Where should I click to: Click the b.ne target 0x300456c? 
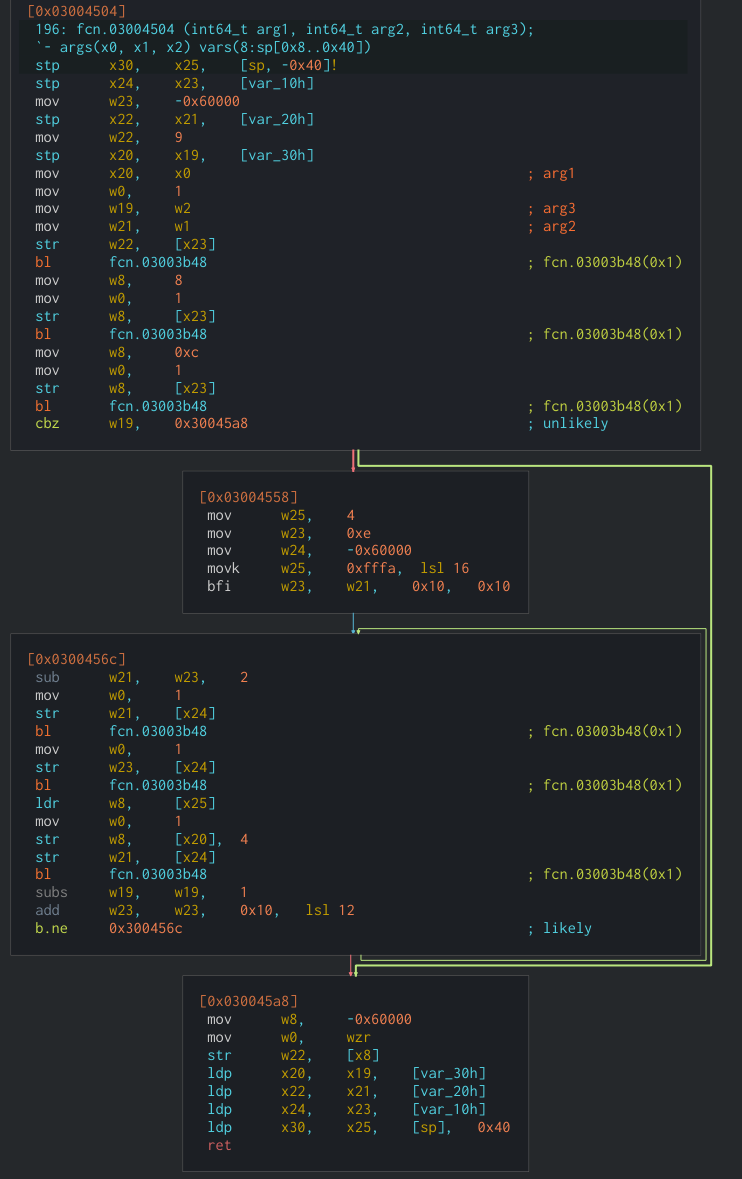pyautogui.click(x=146, y=929)
